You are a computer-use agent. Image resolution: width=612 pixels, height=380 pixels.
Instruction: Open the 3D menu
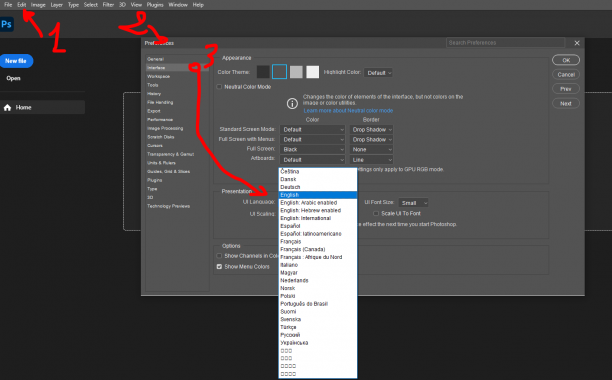pyautogui.click(x=123, y=5)
